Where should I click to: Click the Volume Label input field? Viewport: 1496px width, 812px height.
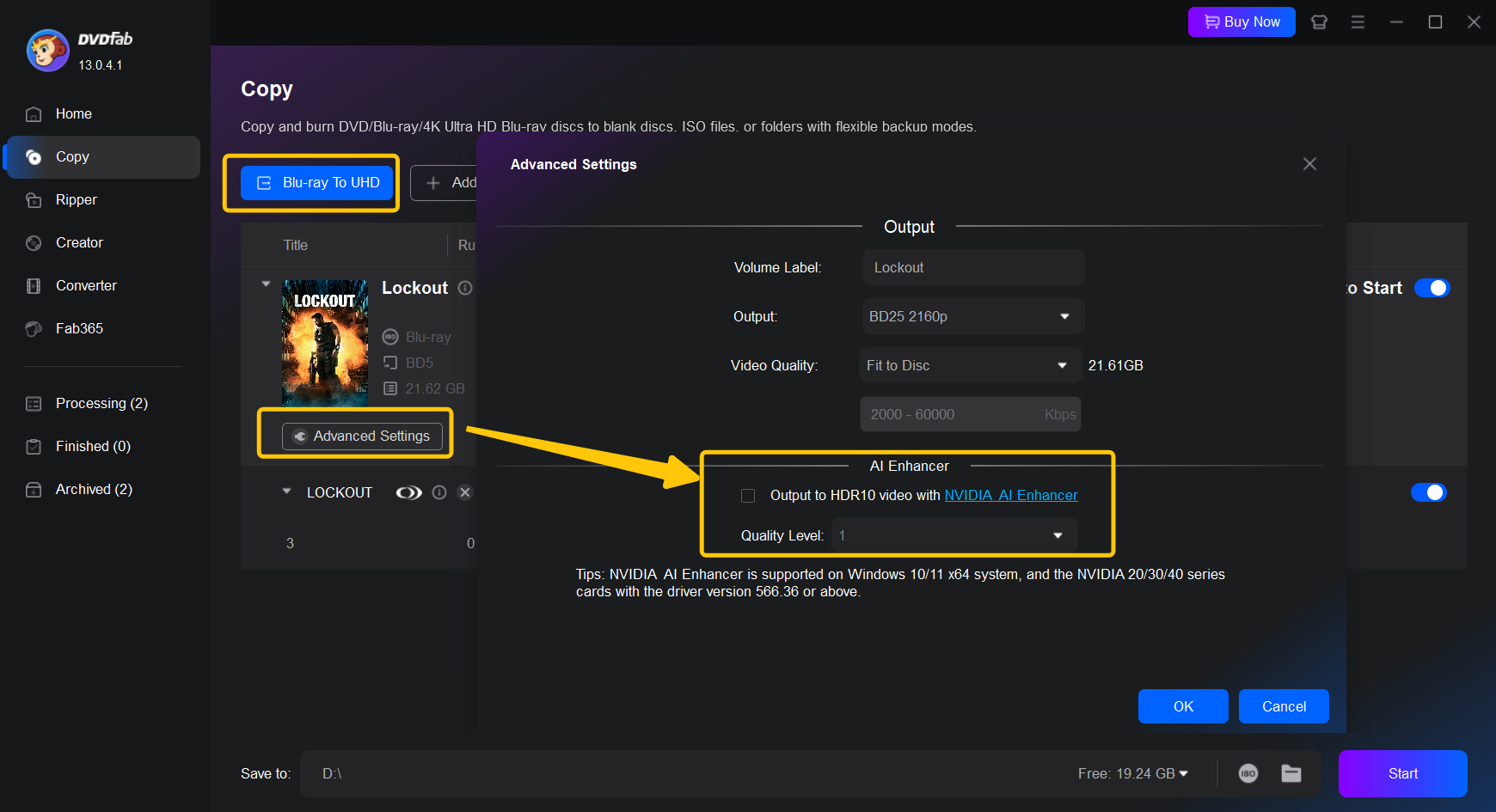(973, 267)
